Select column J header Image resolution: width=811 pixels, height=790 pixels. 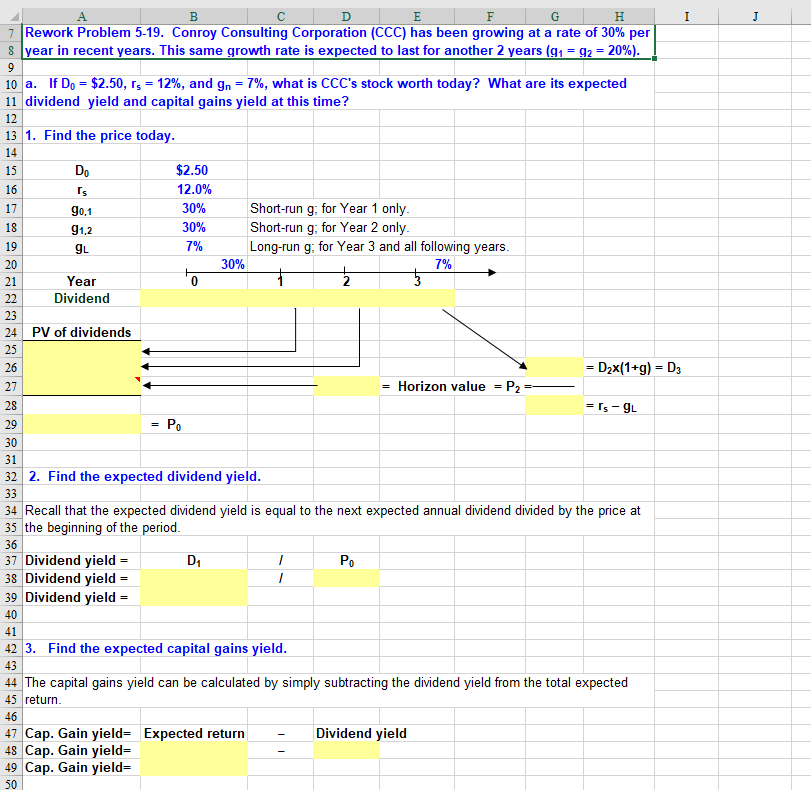click(755, 17)
